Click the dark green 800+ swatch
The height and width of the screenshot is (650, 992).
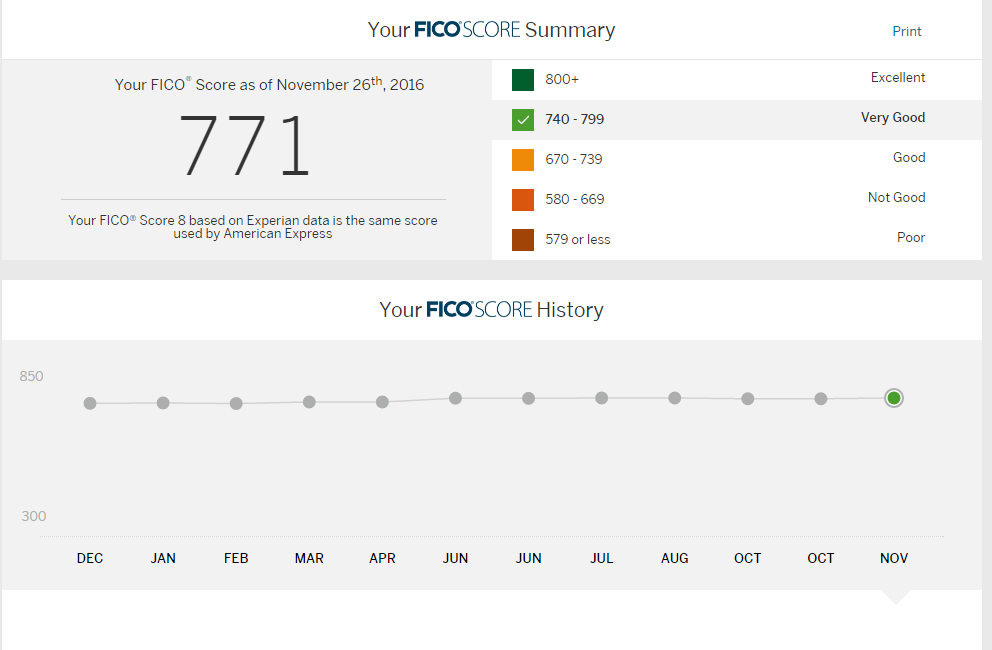[x=523, y=80]
